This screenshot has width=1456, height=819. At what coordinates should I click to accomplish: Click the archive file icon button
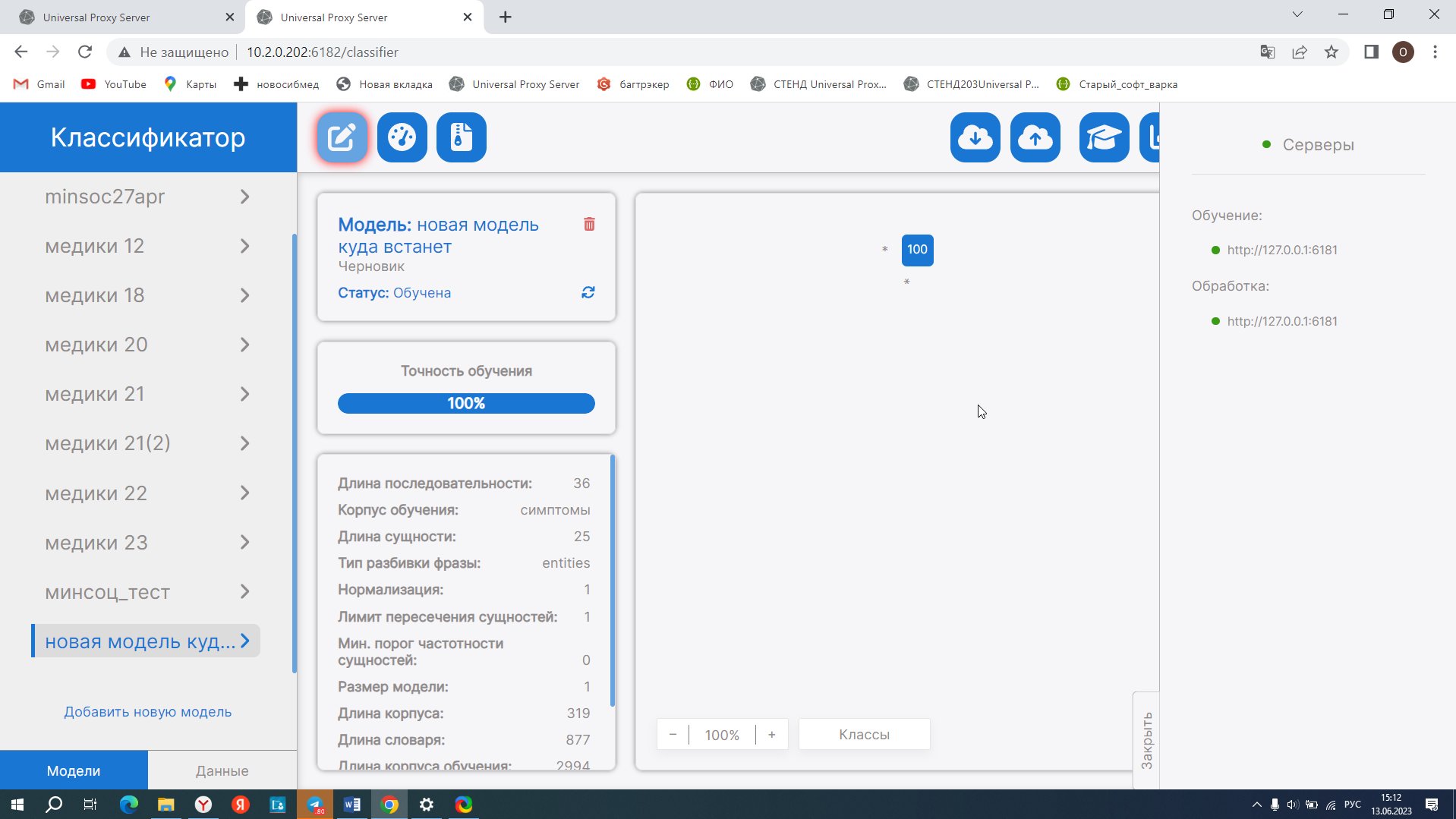(461, 137)
